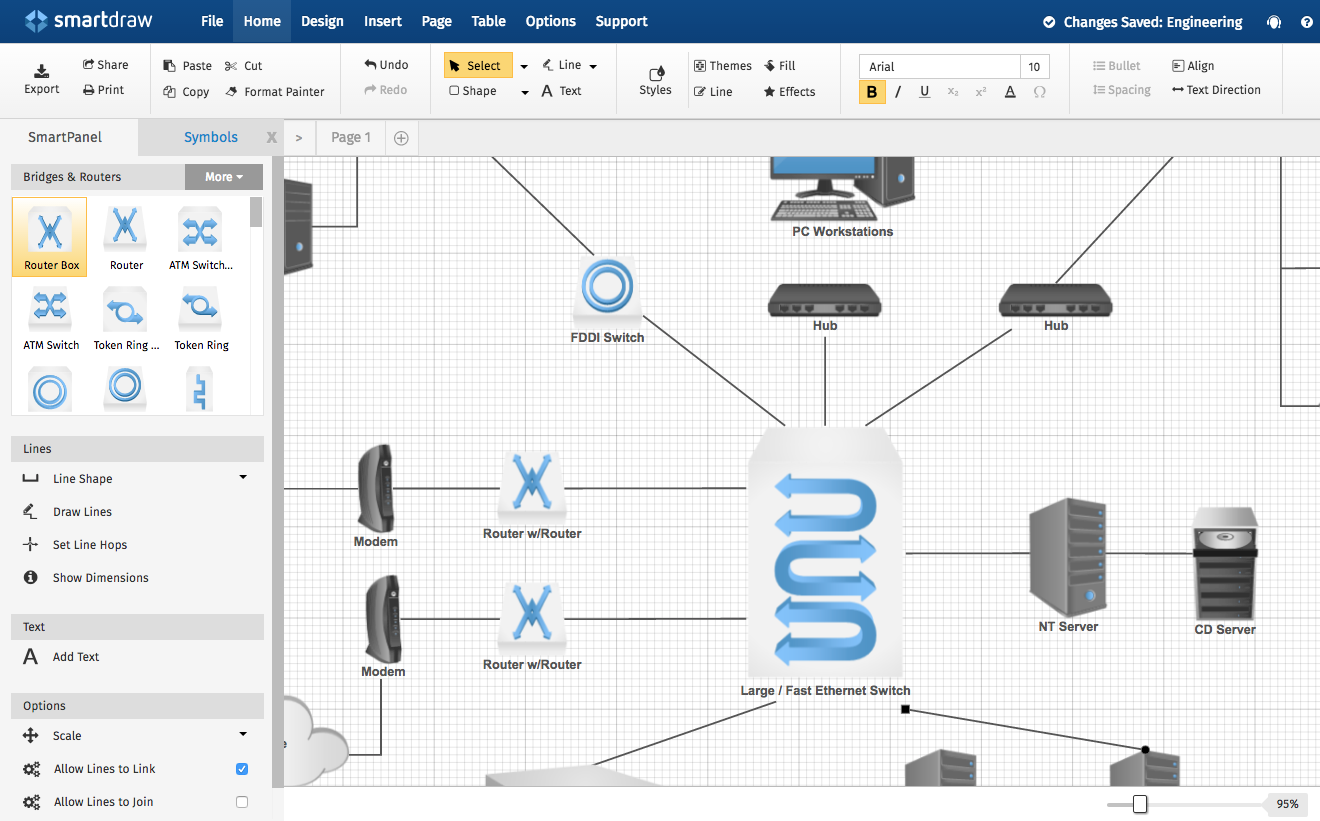
Task: Click the zoom slider handle
Action: (1139, 804)
